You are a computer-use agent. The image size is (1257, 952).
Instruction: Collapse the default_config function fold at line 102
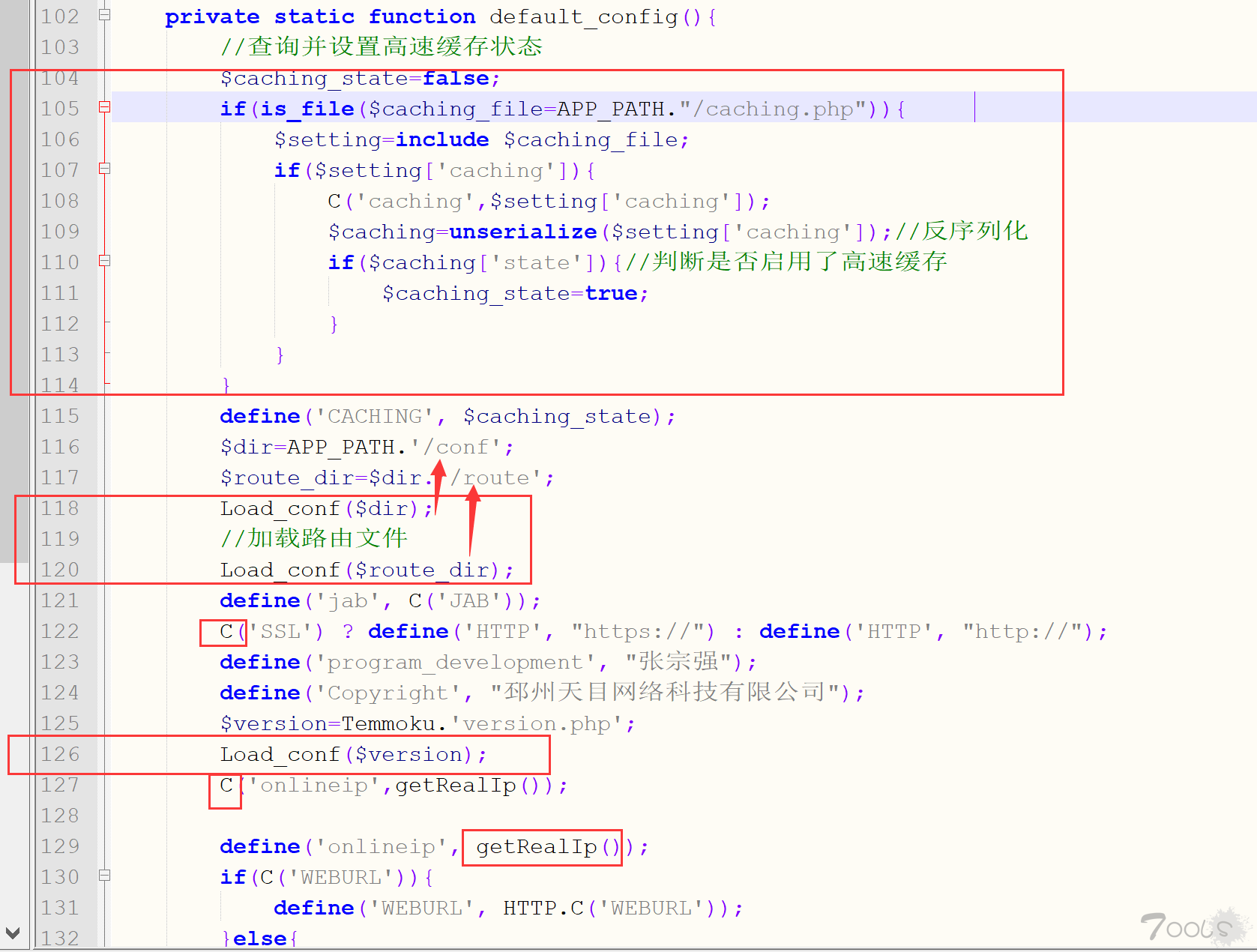[105, 14]
